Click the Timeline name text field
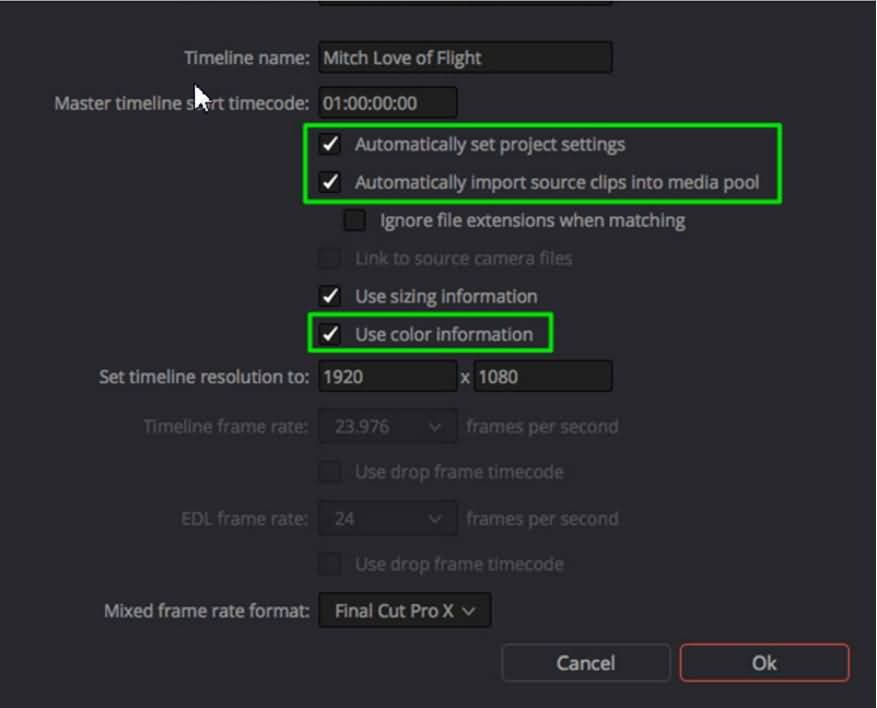This screenshot has width=877, height=708. pos(465,58)
